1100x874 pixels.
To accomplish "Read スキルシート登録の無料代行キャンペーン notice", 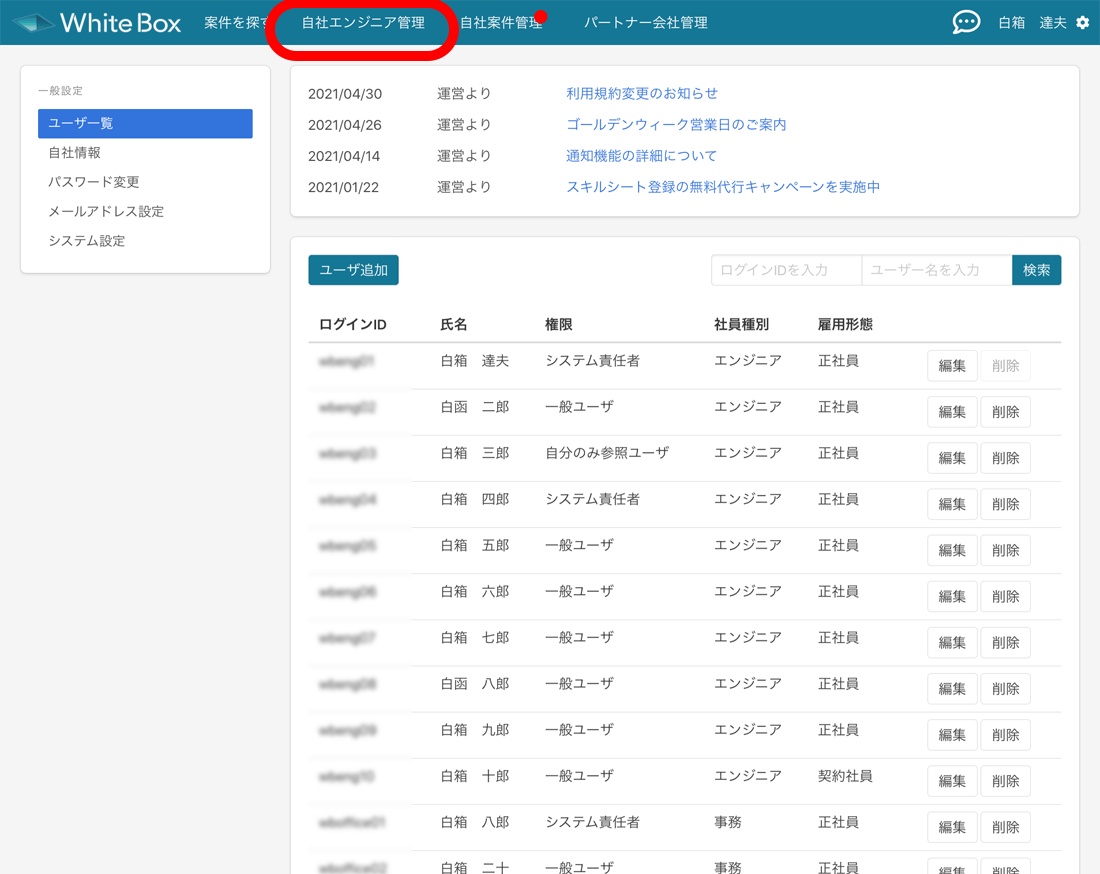I will [x=723, y=187].
